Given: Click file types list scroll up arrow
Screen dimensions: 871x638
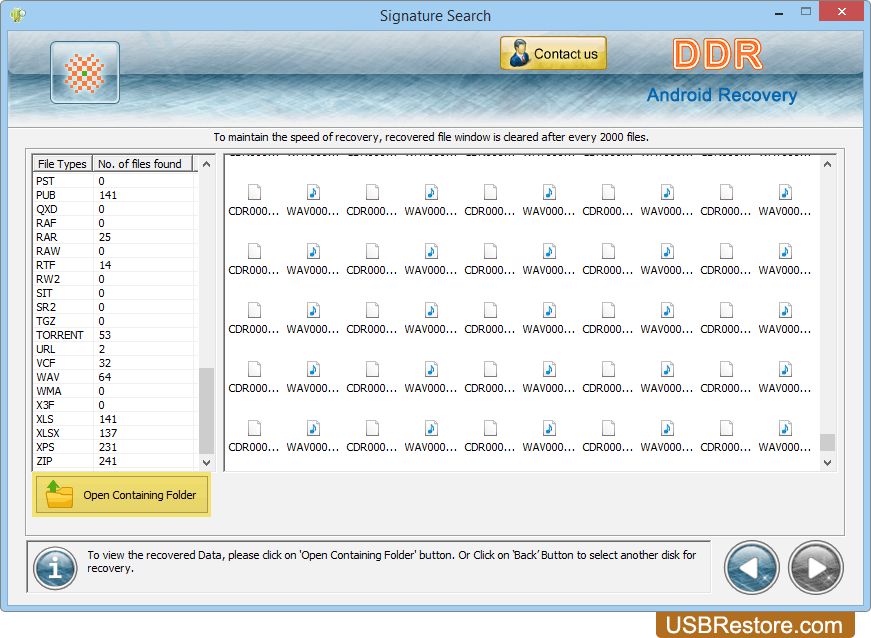Looking at the screenshot, I should (206, 164).
